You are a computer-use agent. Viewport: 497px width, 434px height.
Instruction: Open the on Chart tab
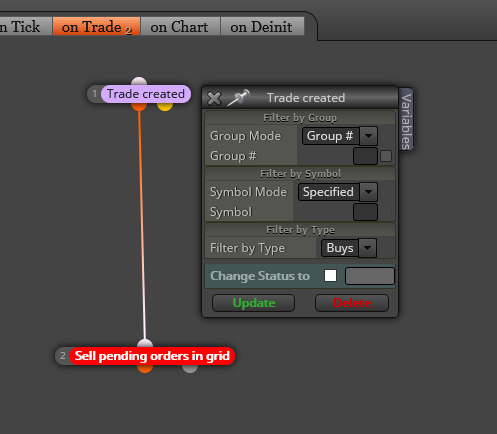tap(180, 26)
